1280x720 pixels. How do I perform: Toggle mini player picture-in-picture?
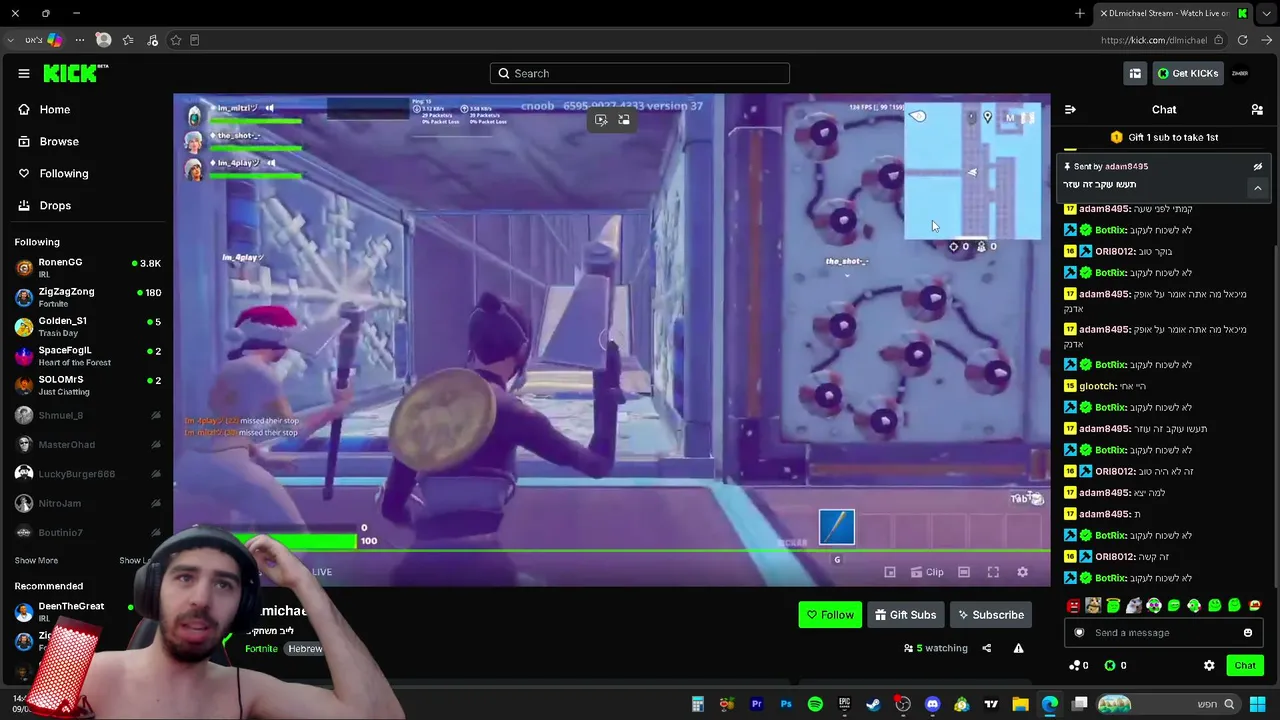tap(890, 572)
